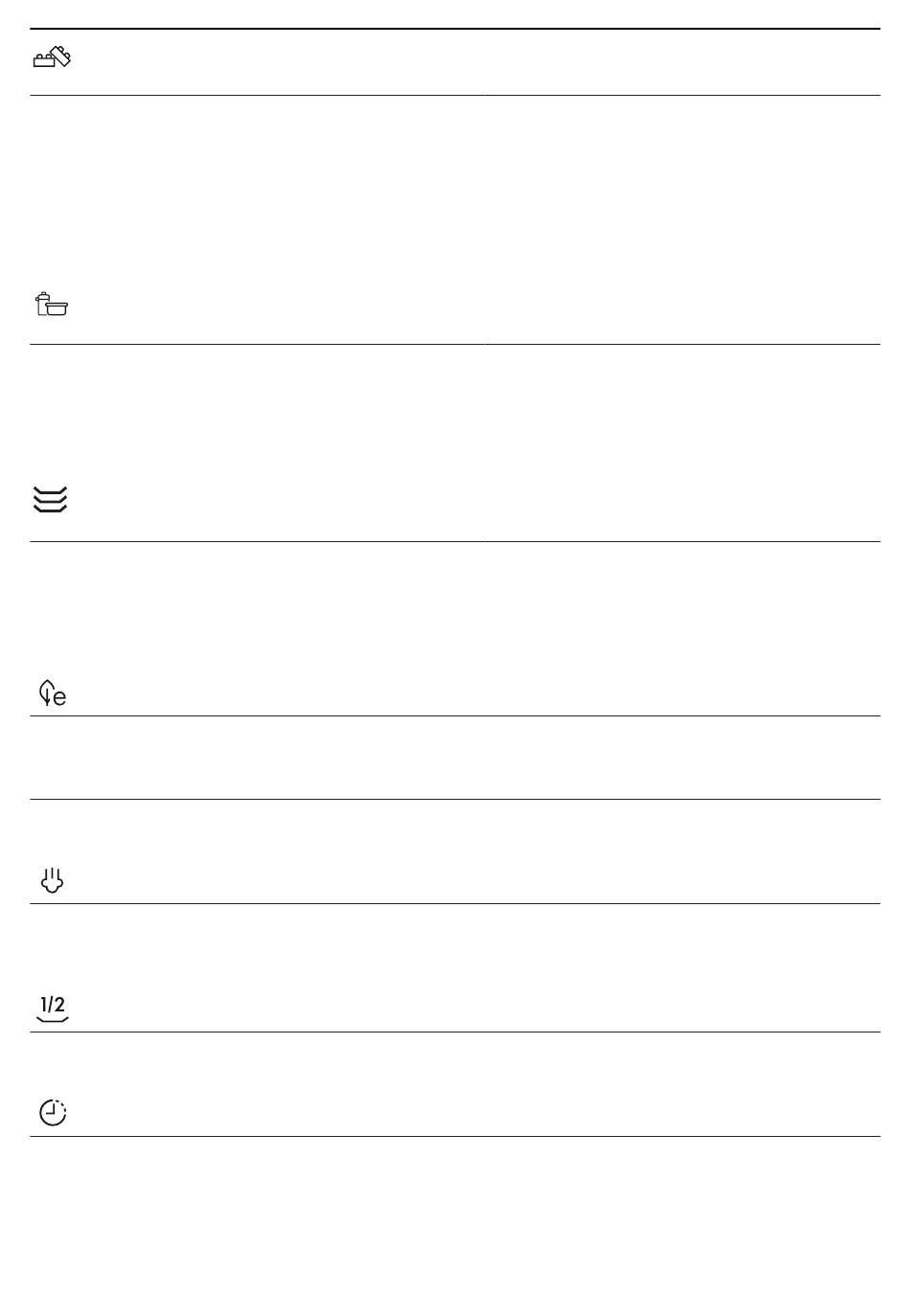Click the thick top border line

[x=455, y=29]
